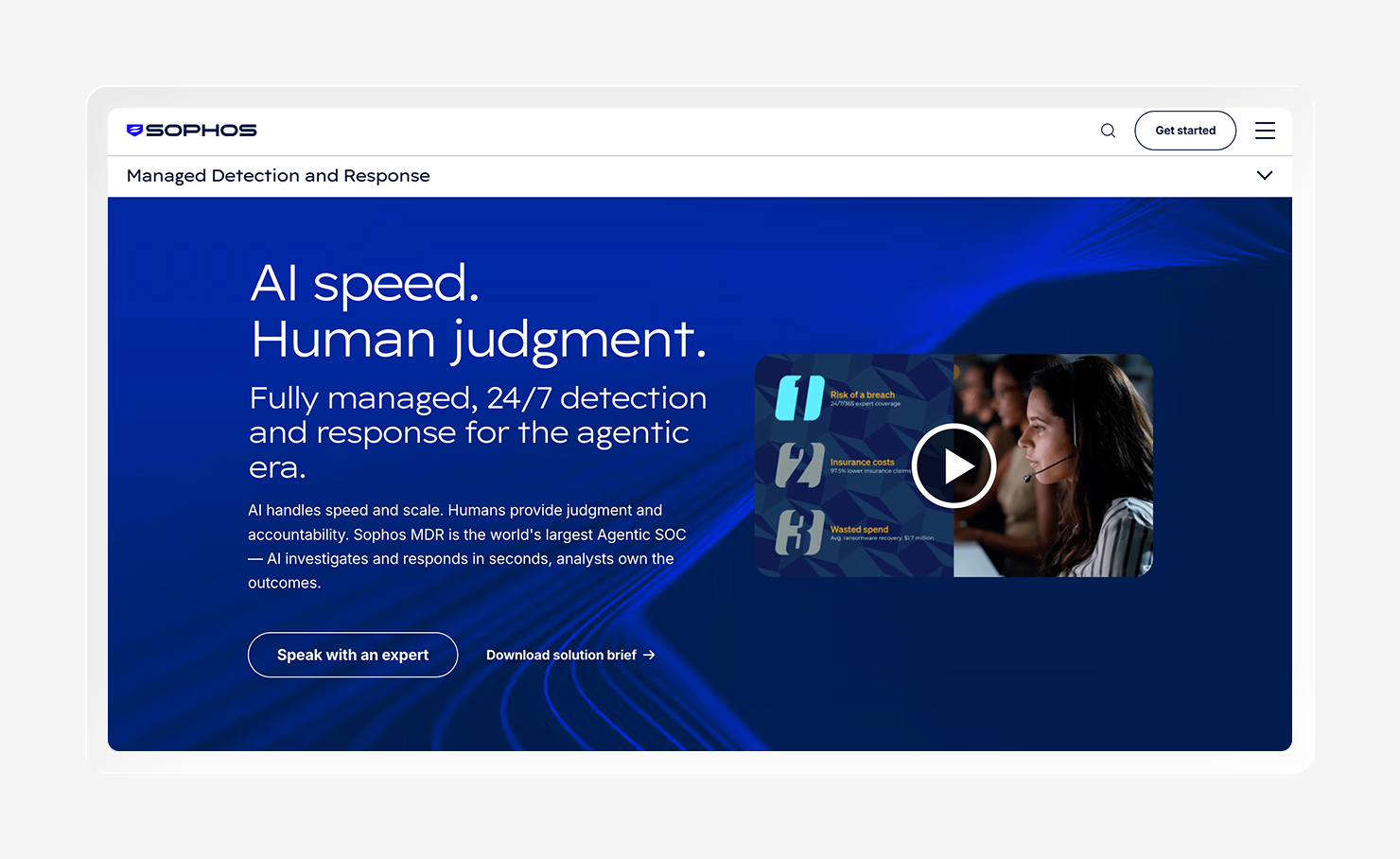
Task: Click the number 1 graphic in video
Action: (800, 397)
